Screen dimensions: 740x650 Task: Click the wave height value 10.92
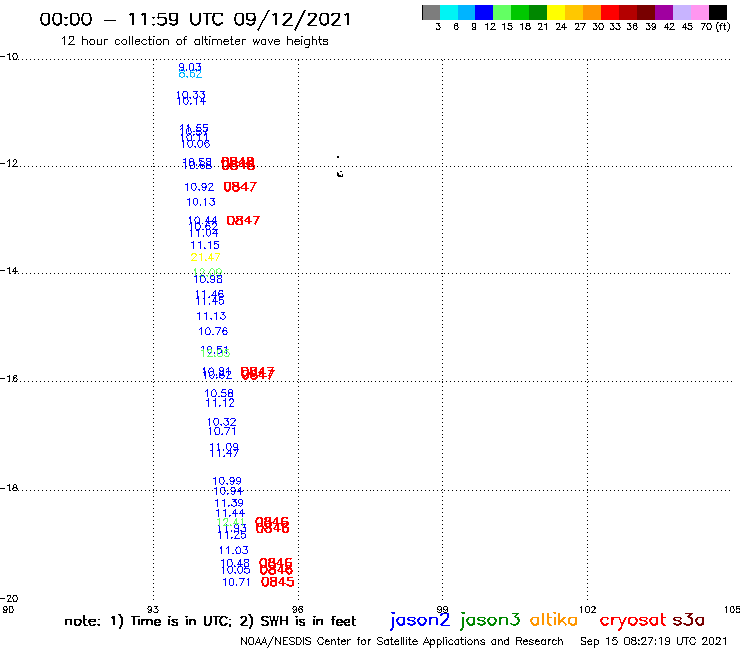pos(199,187)
